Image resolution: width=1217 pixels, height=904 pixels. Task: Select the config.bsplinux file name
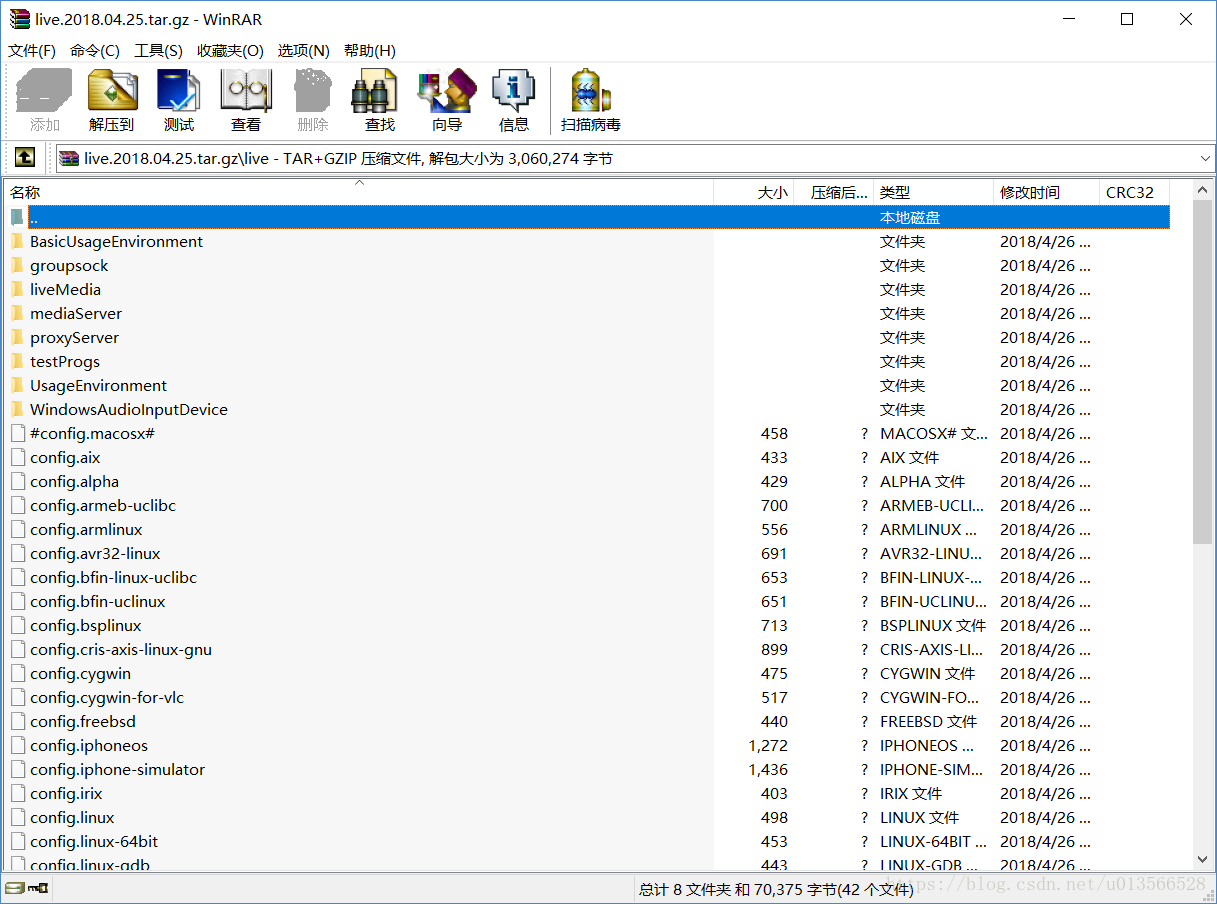86,625
